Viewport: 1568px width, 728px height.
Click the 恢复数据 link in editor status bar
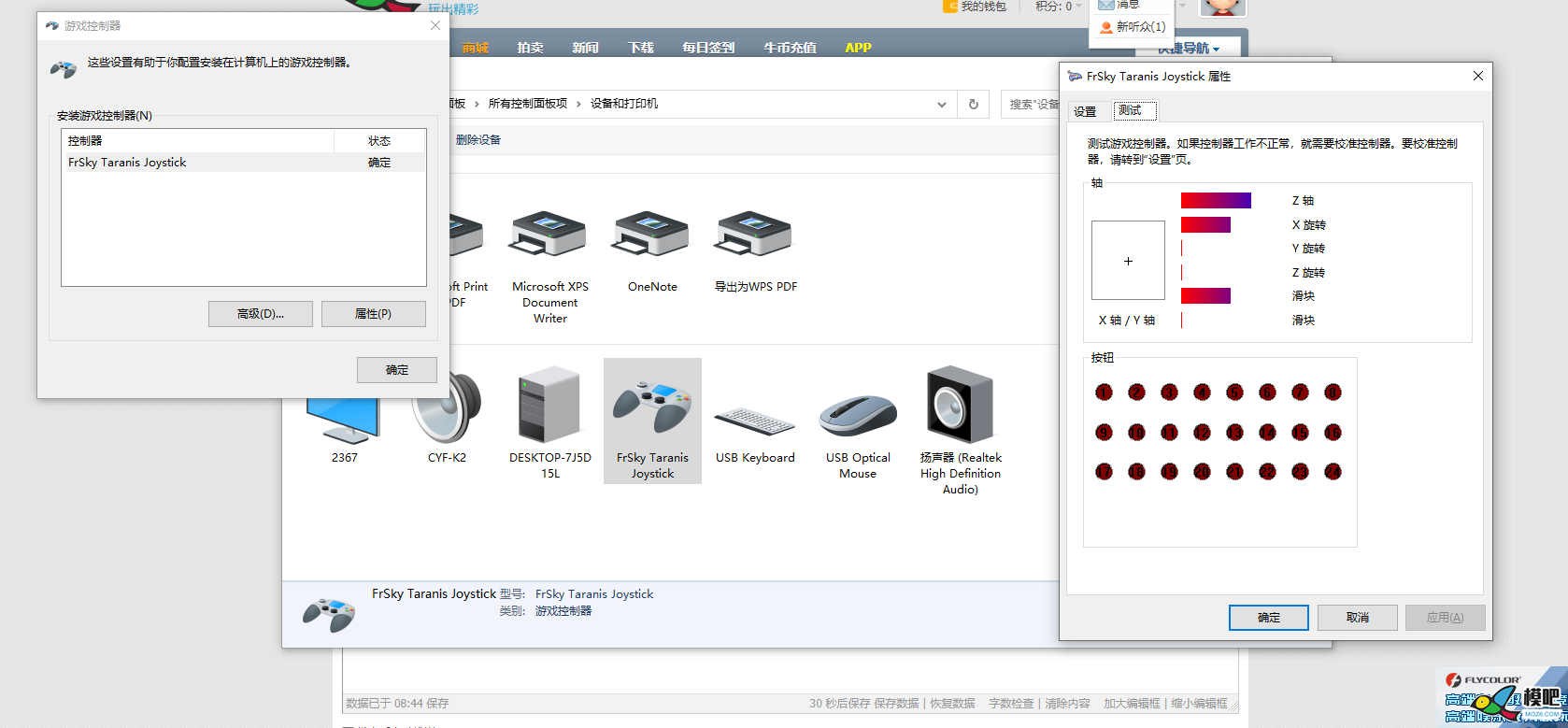(952, 704)
